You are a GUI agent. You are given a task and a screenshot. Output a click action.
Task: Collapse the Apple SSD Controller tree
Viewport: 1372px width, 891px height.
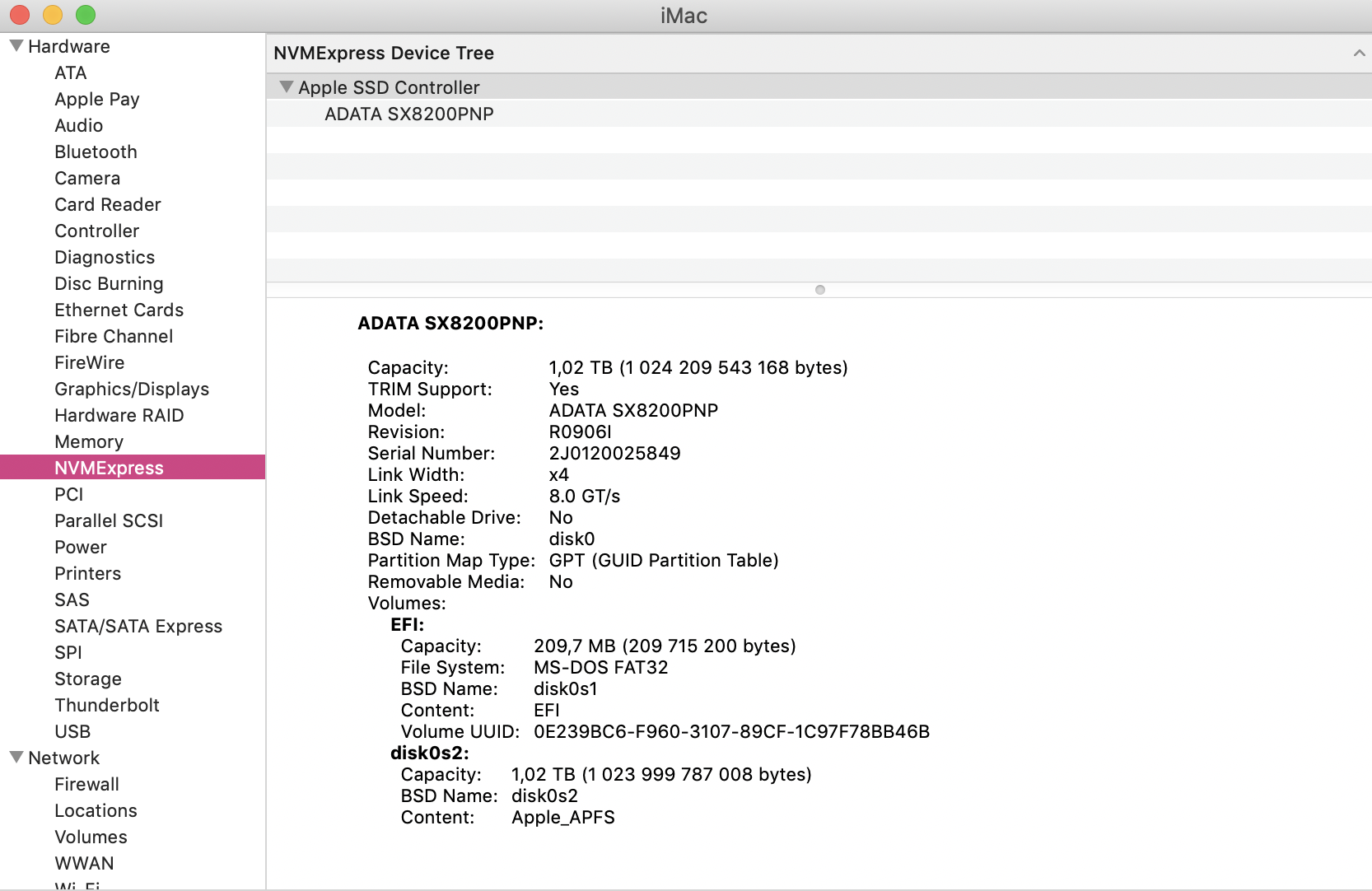[x=287, y=87]
